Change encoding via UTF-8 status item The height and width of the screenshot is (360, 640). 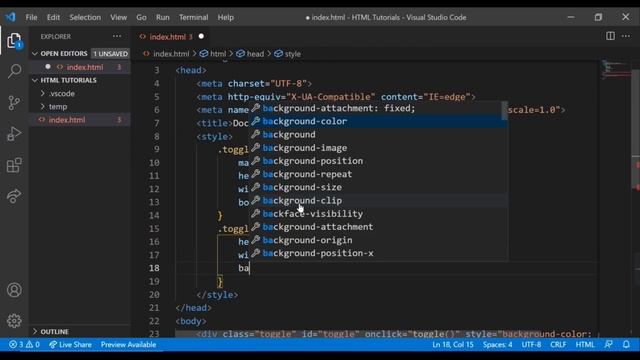tap(531, 344)
